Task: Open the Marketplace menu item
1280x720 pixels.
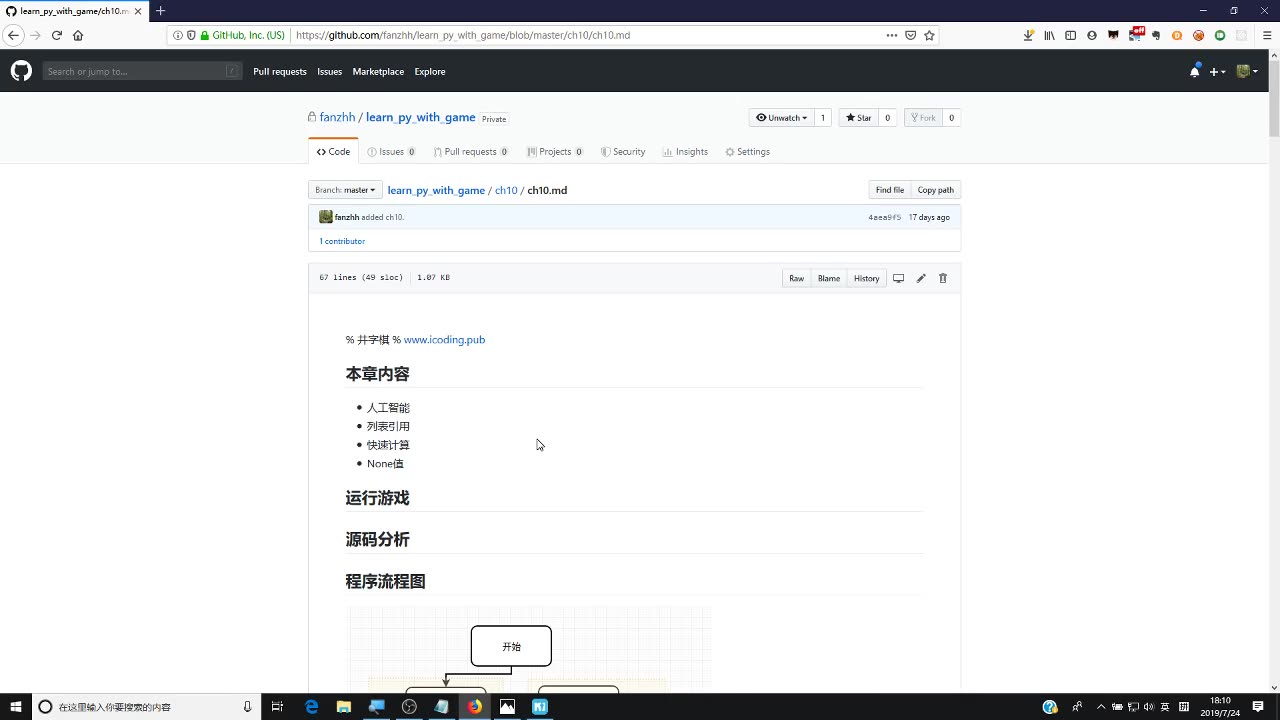Action: [378, 71]
